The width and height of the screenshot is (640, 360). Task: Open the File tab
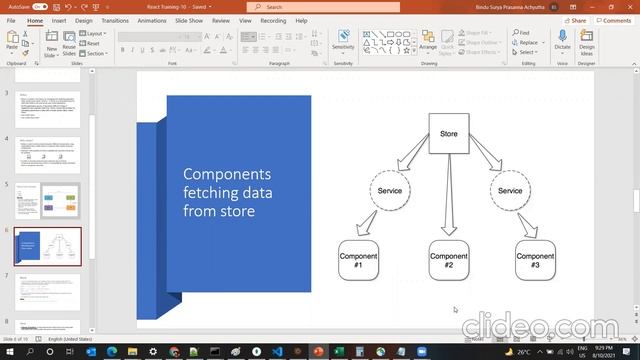11,20
